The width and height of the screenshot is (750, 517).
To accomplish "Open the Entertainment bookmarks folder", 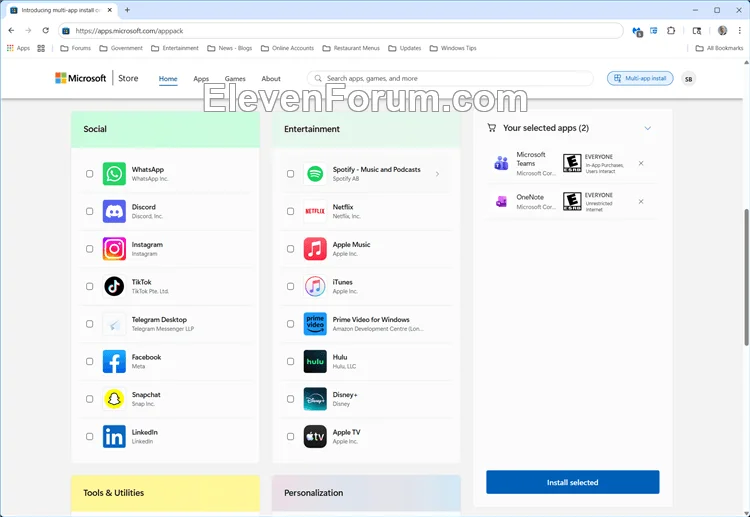I will click(175, 48).
